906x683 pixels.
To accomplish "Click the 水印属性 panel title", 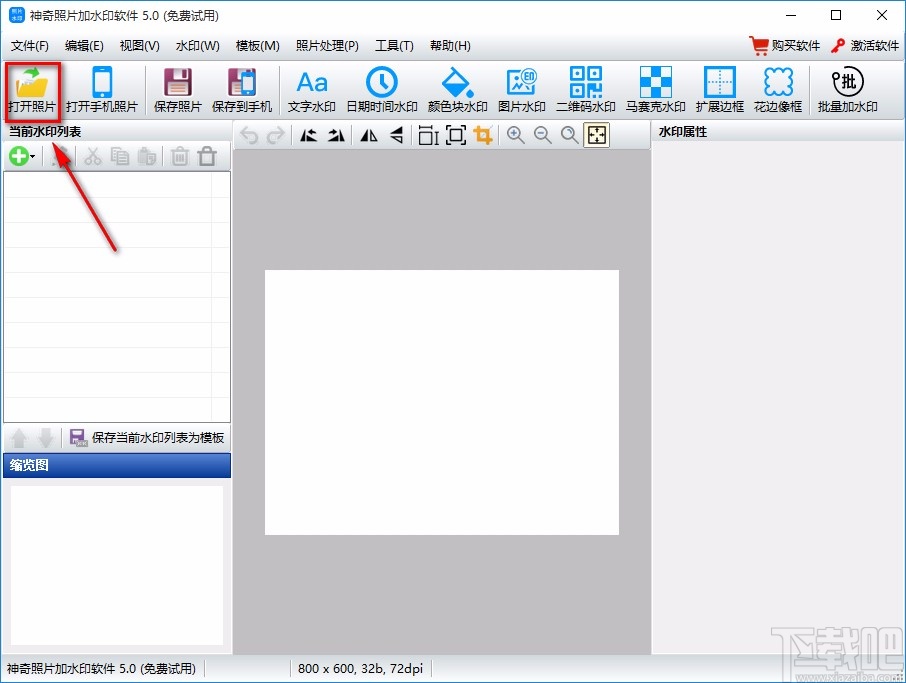I will (x=683, y=132).
